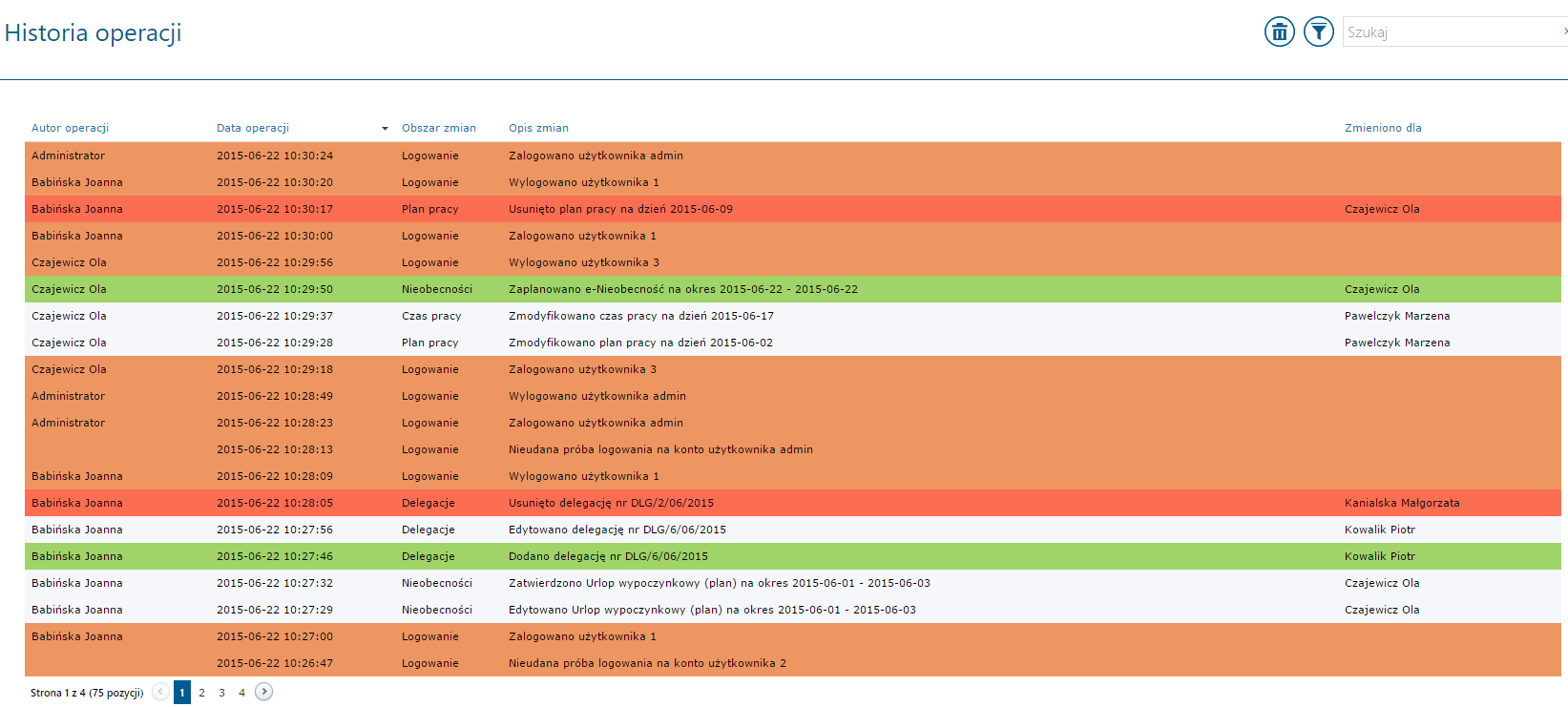Open page 3 of the history

click(221, 693)
